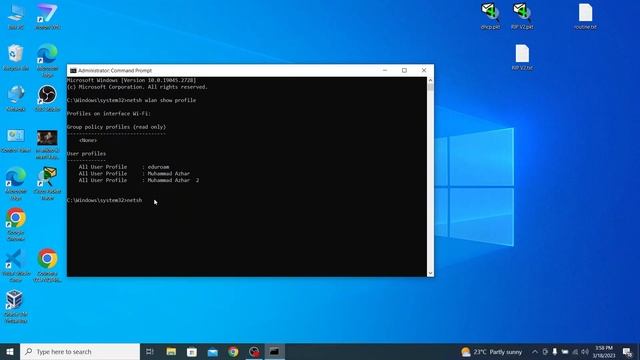640x360 pixels.
Task: Click the 'User profiles' heading text
Action: point(86,153)
